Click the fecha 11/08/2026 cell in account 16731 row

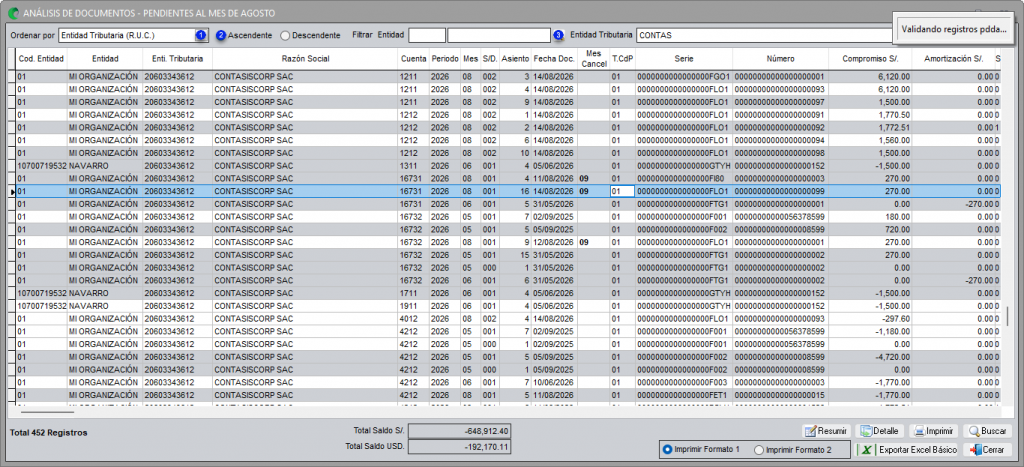tap(554, 178)
